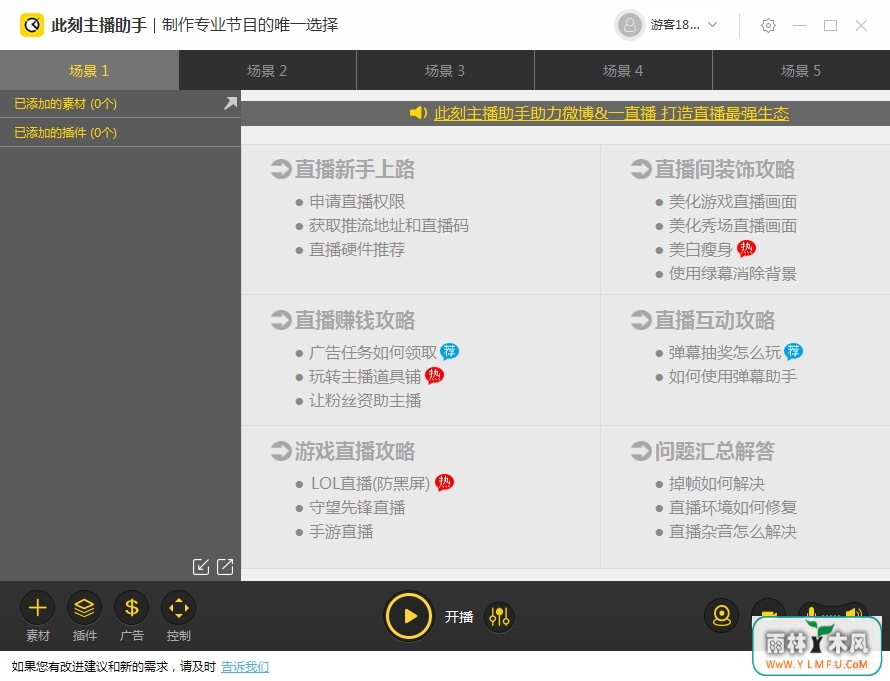Open 申请直播权限 guide

tap(357, 201)
